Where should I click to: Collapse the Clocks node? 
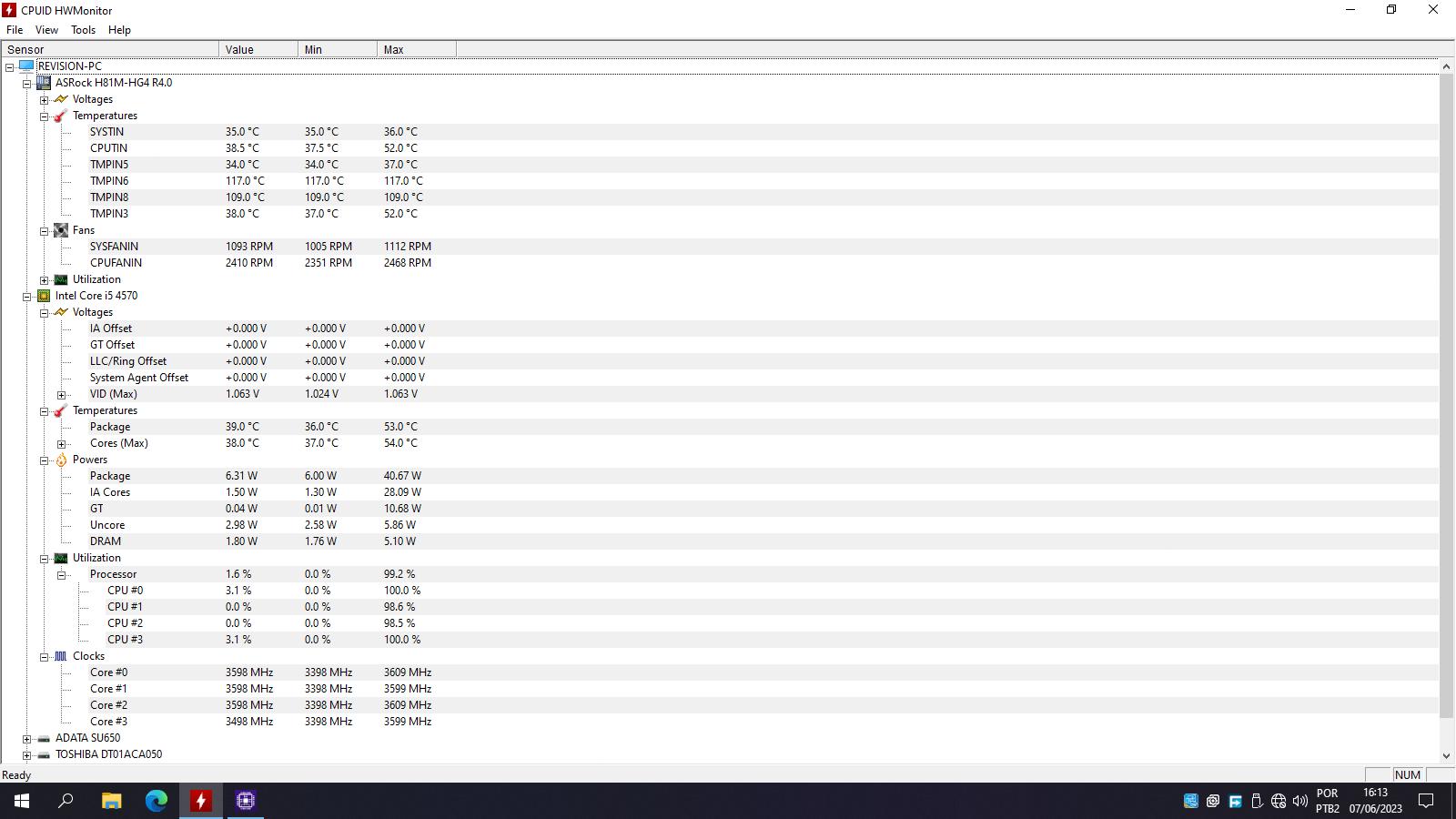point(44,657)
